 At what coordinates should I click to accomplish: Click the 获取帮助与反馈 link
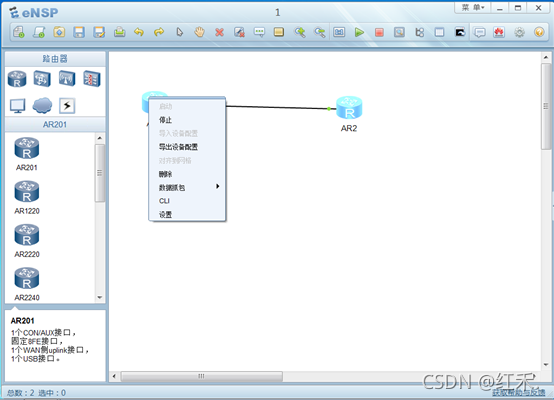(x=519, y=392)
